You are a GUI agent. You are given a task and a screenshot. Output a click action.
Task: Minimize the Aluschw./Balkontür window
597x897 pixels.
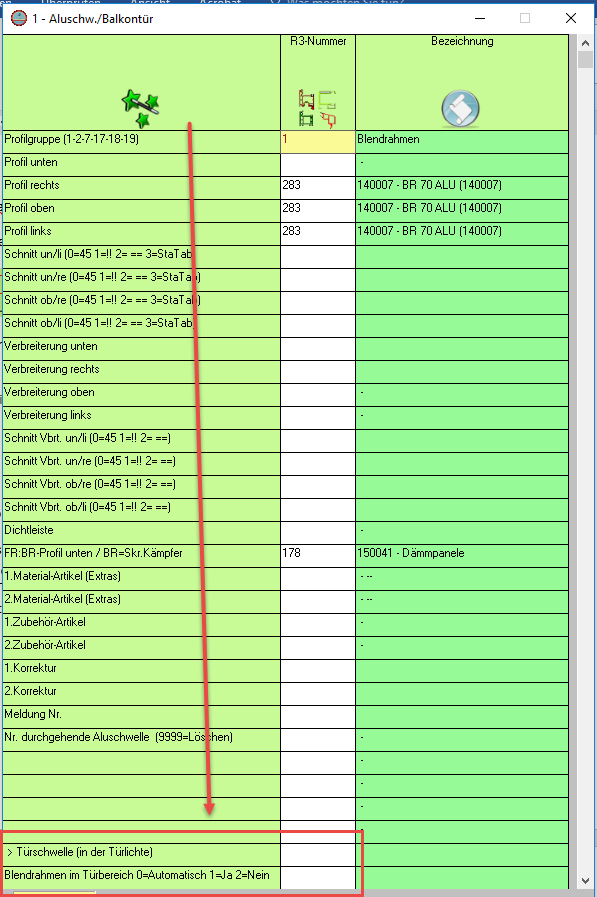tap(480, 18)
